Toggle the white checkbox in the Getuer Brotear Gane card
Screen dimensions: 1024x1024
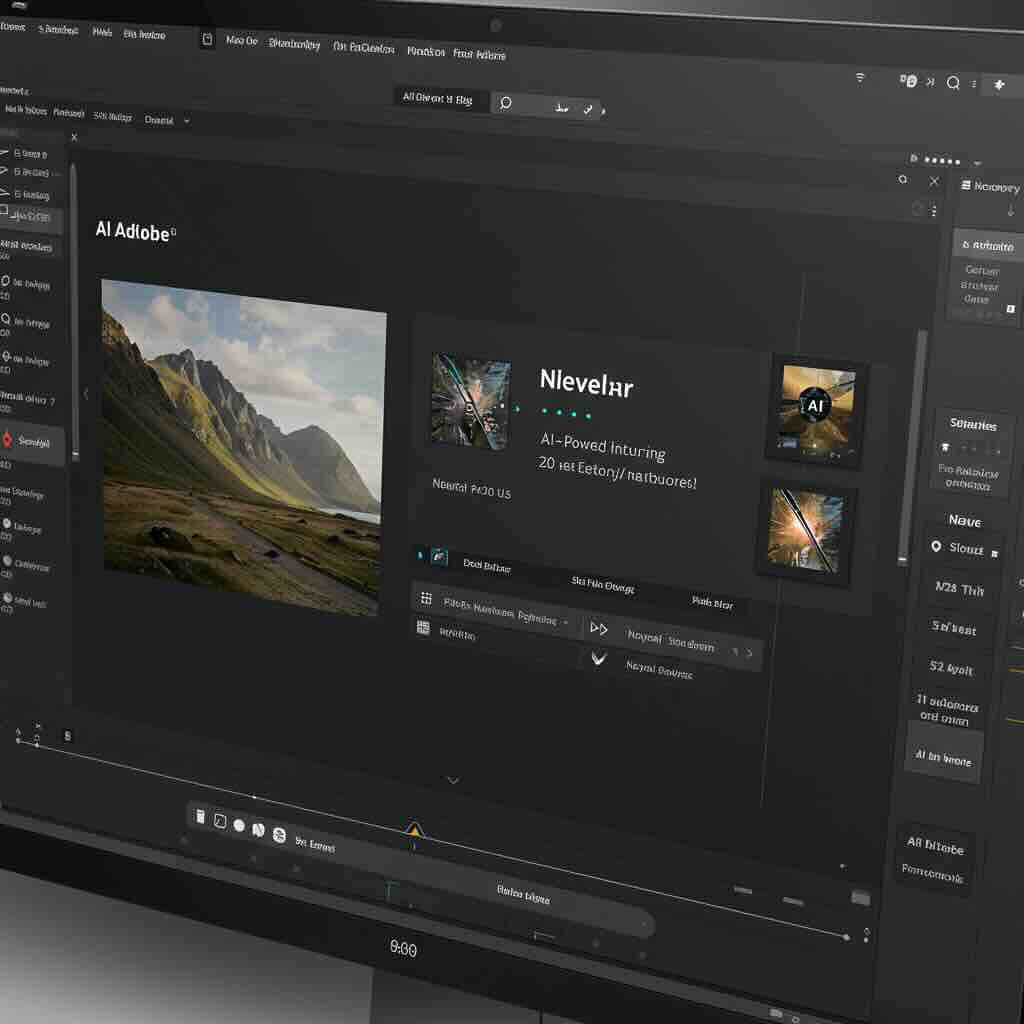(x=1010, y=309)
